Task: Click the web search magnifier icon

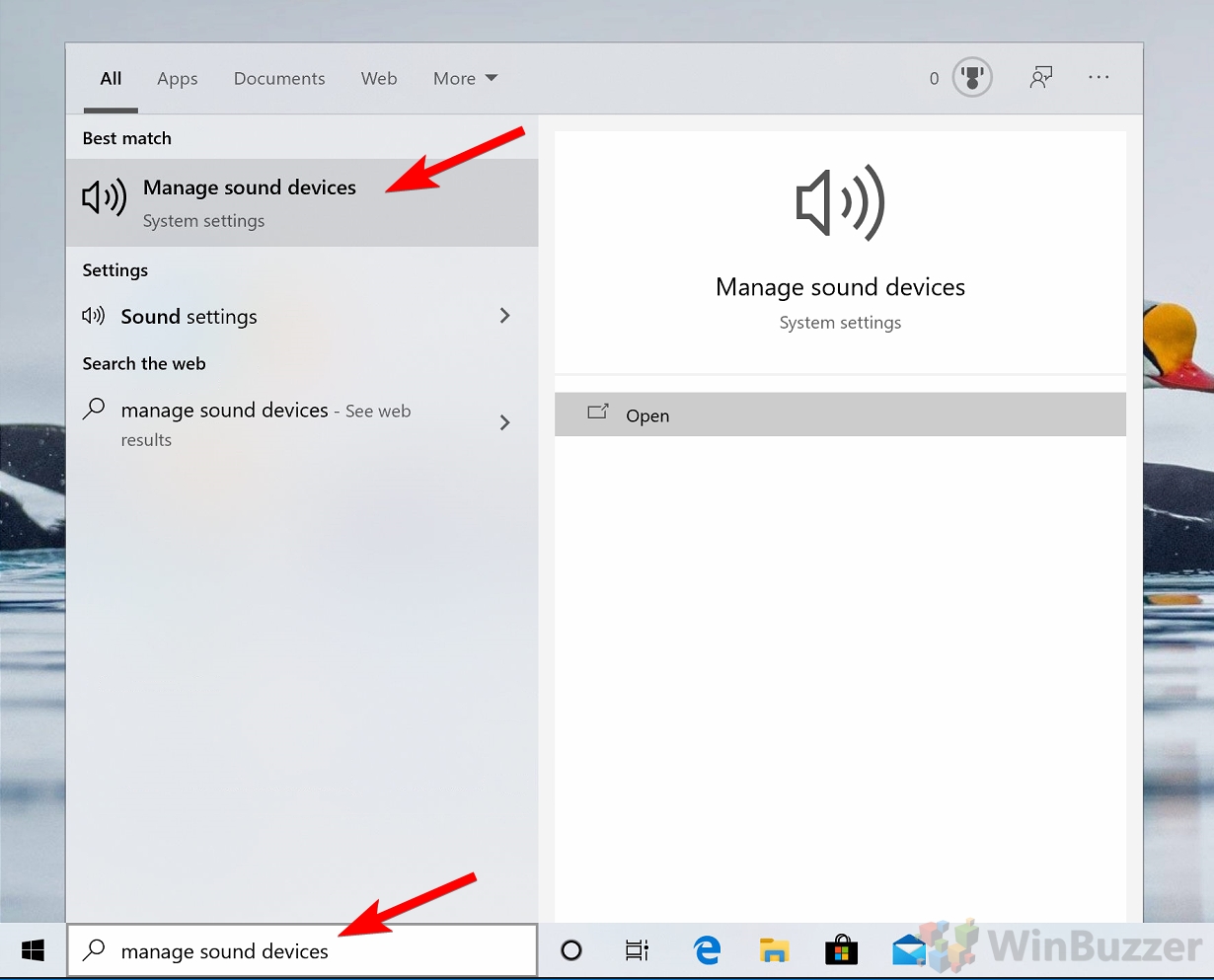Action: (x=94, y=409)
